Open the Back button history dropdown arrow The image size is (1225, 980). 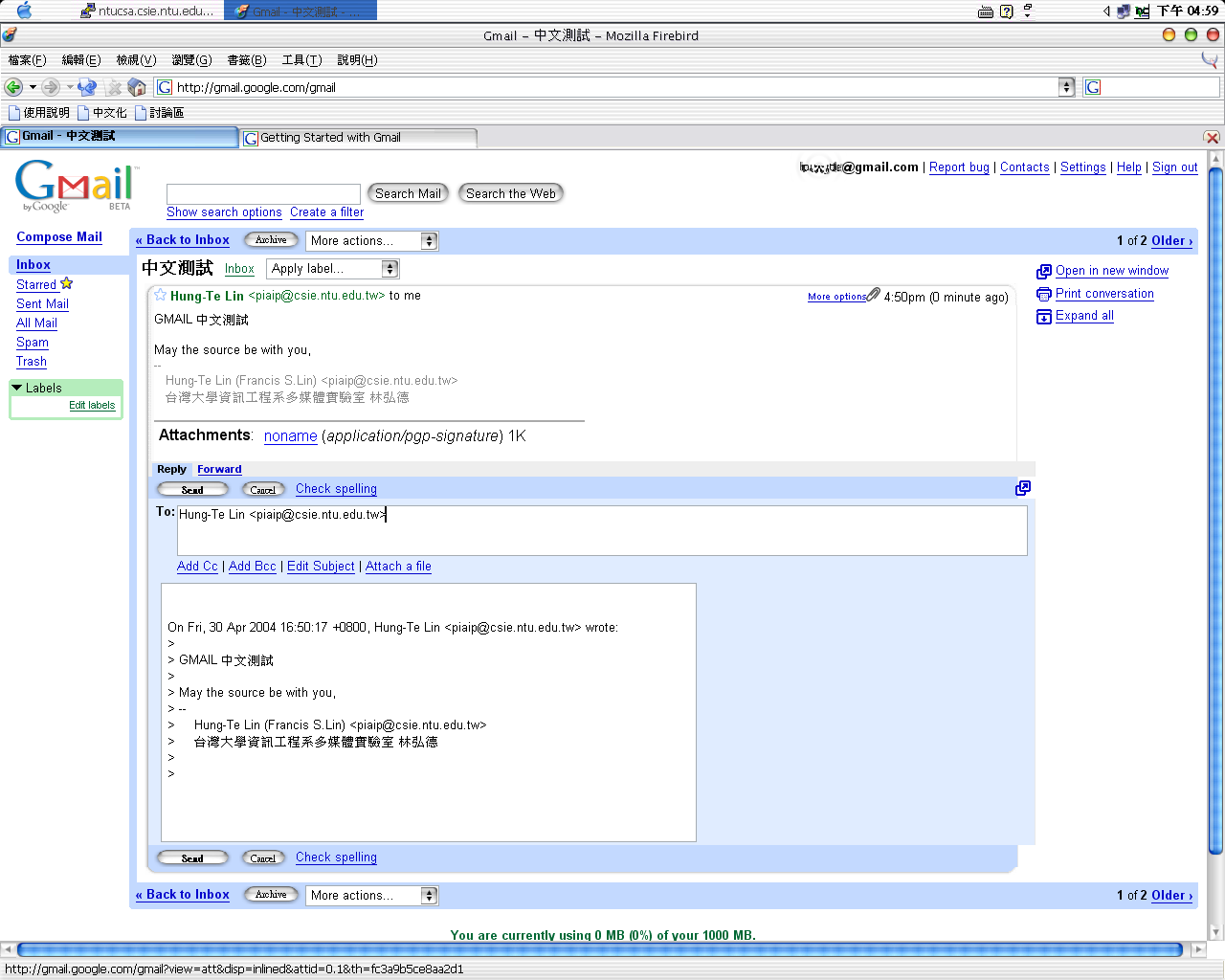tap(33, 87)
